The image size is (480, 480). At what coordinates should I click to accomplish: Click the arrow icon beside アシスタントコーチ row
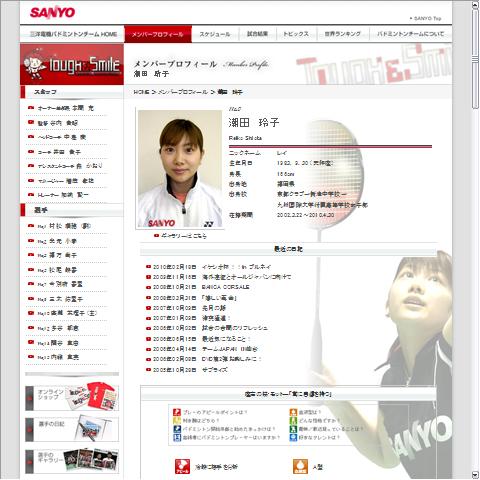click(31, 166)
